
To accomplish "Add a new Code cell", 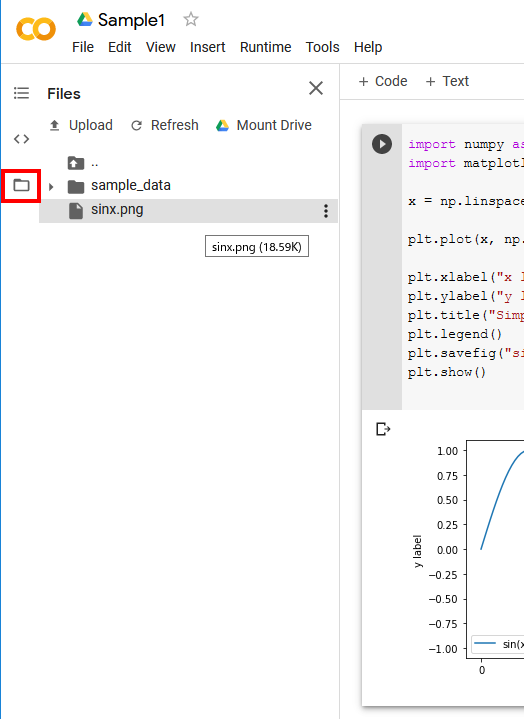I will [x=383, y=81].
